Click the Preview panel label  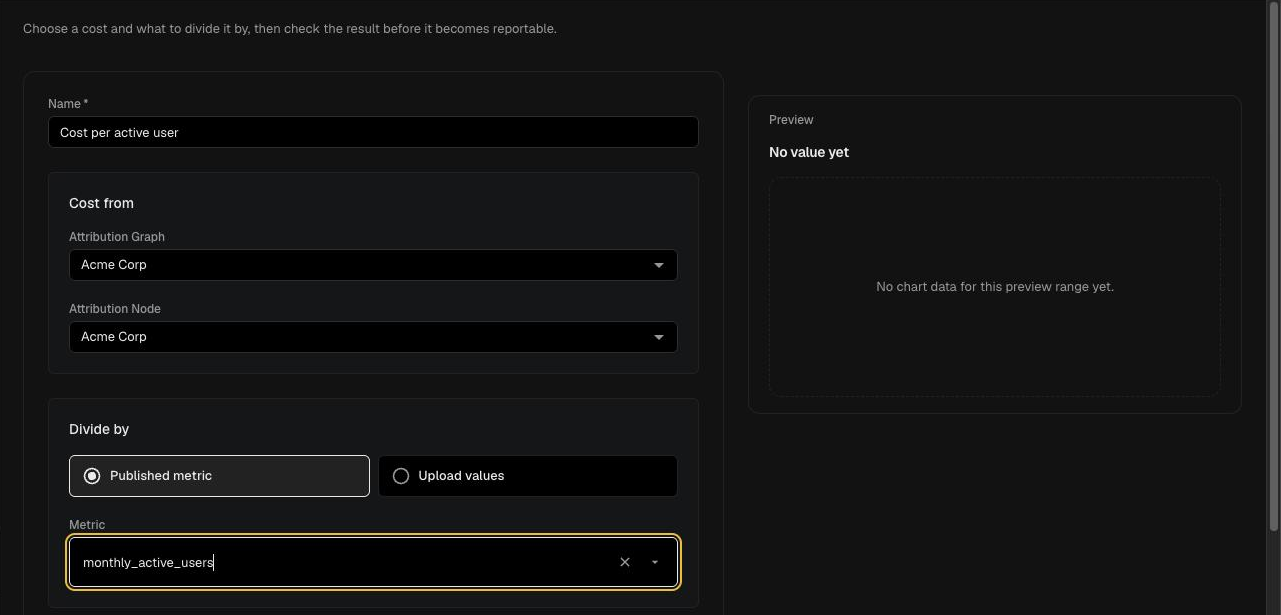[x=791, y=120]
